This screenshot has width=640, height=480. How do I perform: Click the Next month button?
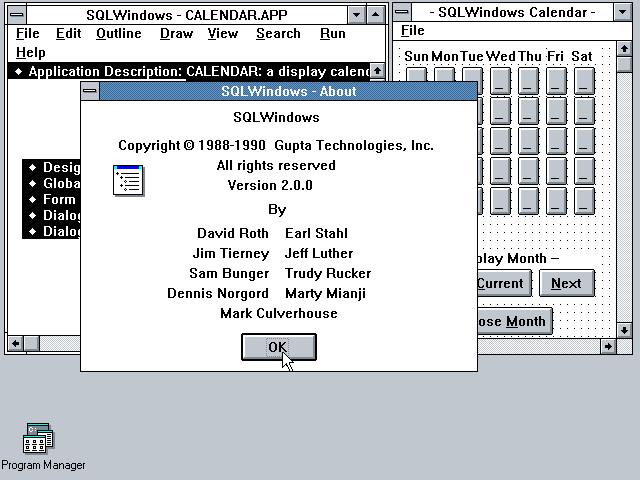click(x=567, y=283)
